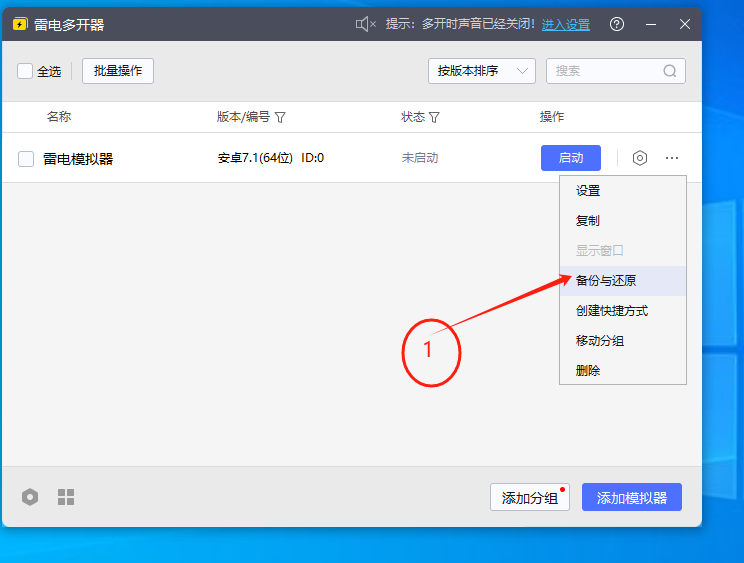Select 设置 from the context menu

coord(623,191)
